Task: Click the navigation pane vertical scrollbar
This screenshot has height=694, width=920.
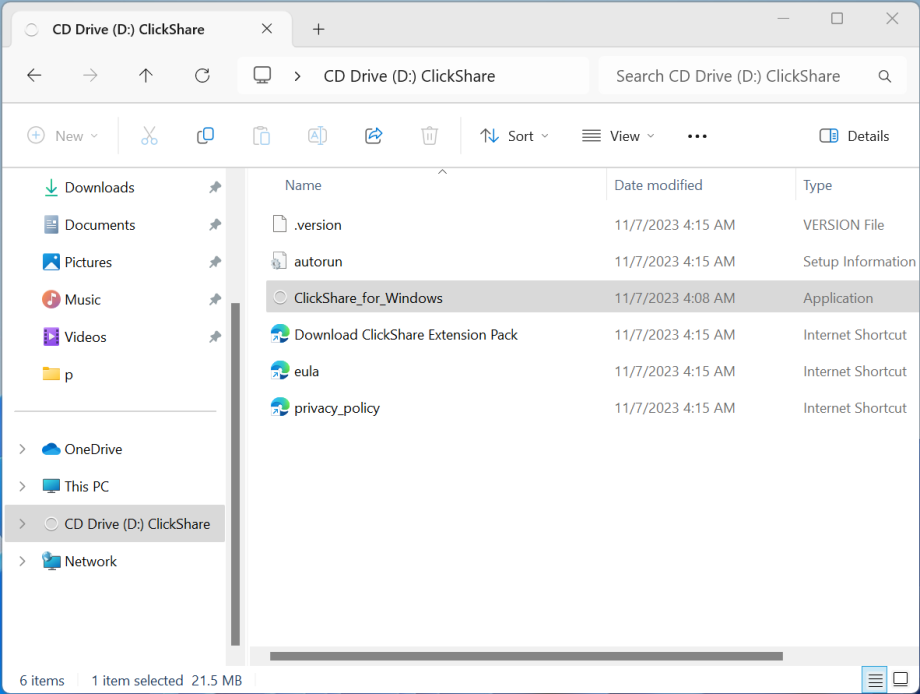Action: coord(235,474)
